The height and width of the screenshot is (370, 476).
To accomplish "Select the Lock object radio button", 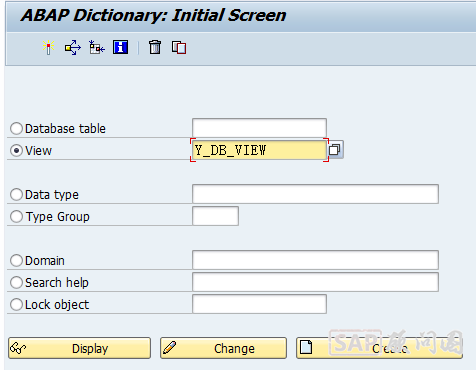I will (16, 304).
